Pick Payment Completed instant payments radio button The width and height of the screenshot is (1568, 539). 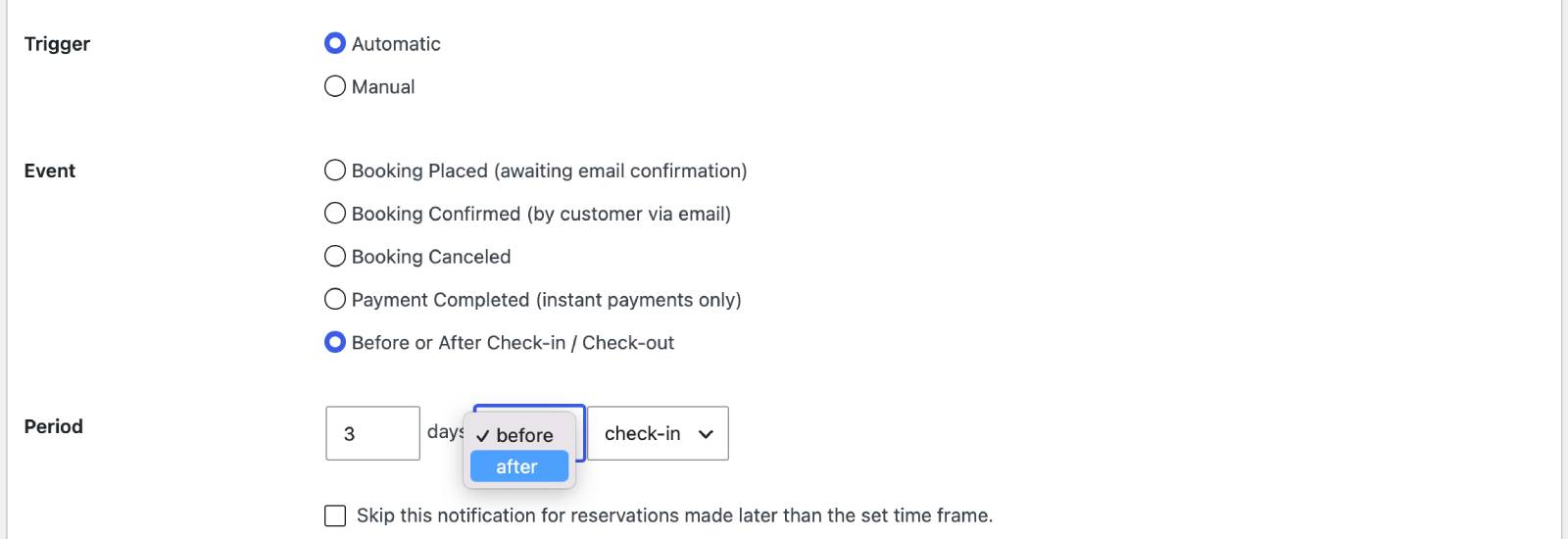(335, 299)
